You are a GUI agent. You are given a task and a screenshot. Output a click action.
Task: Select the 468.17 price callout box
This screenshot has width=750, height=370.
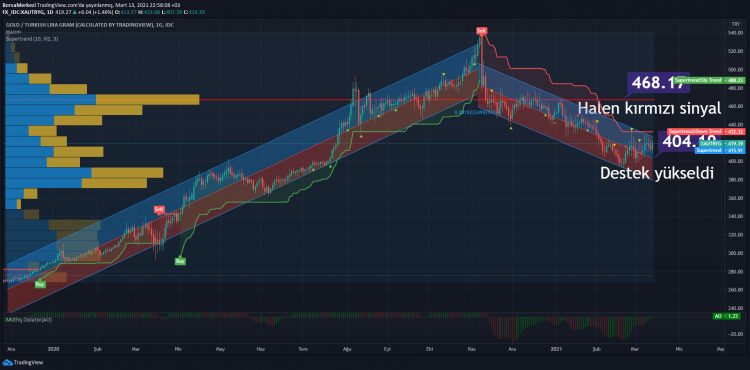coord(658,83)
